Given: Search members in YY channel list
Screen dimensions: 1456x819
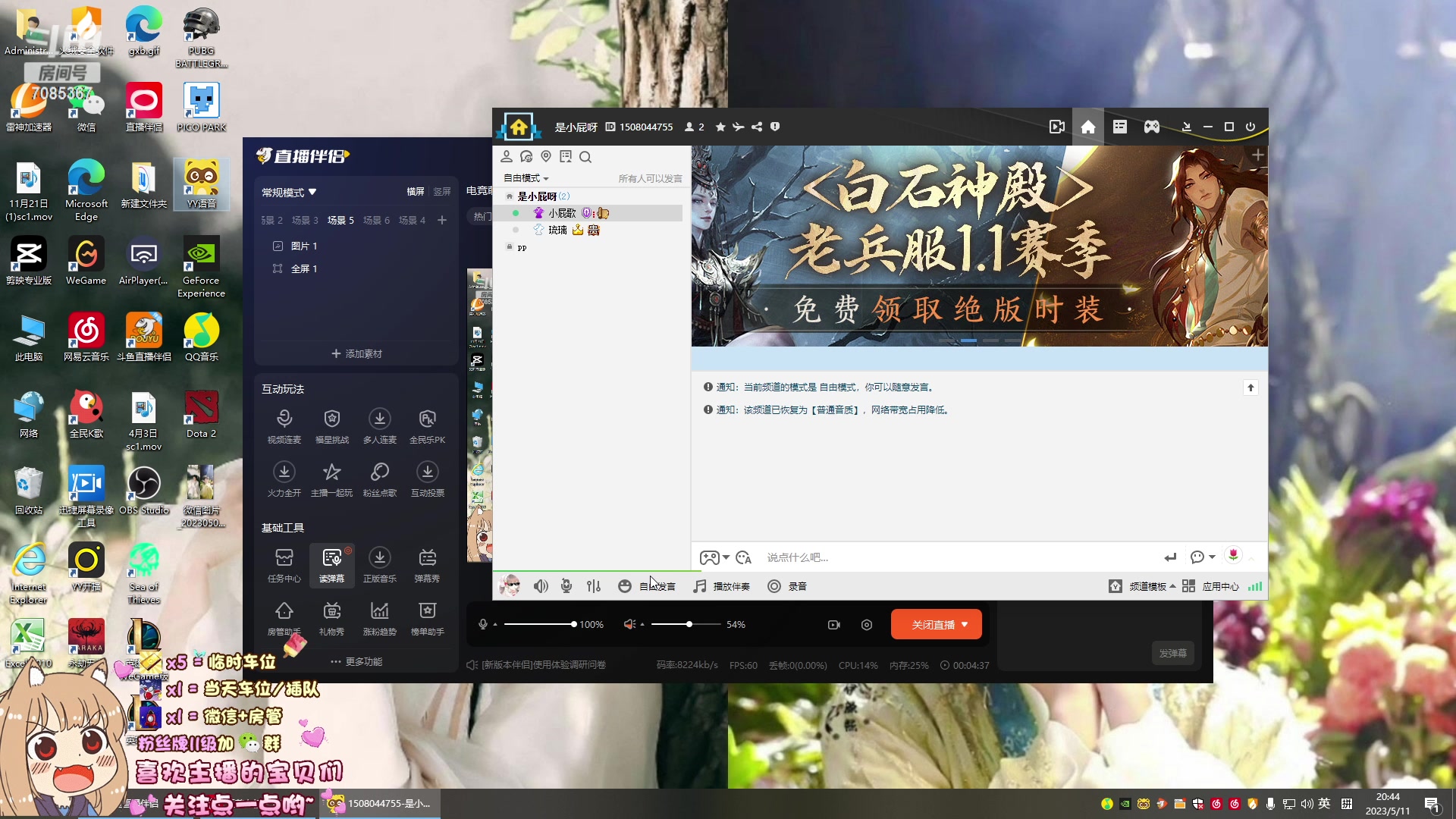Looking at the screenshot, I should [x=585, y=157].
